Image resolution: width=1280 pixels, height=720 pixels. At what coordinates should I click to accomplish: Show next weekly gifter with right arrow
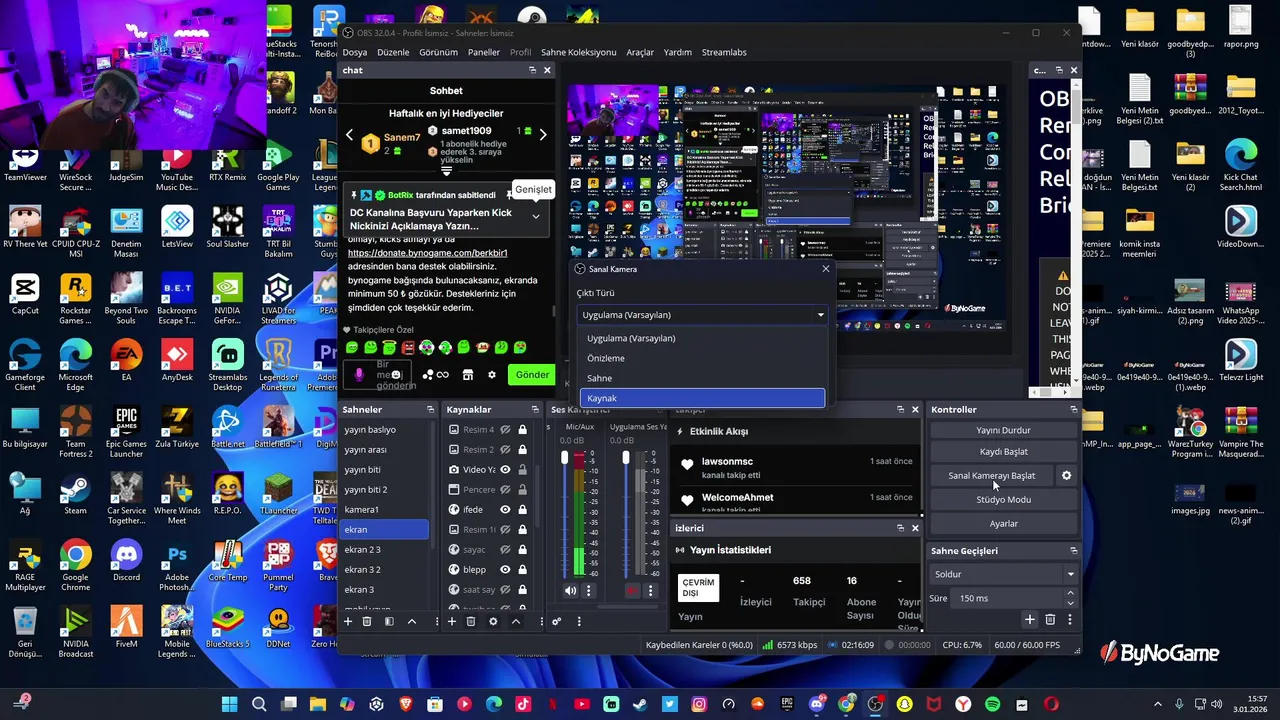click(x=543, y=134)
